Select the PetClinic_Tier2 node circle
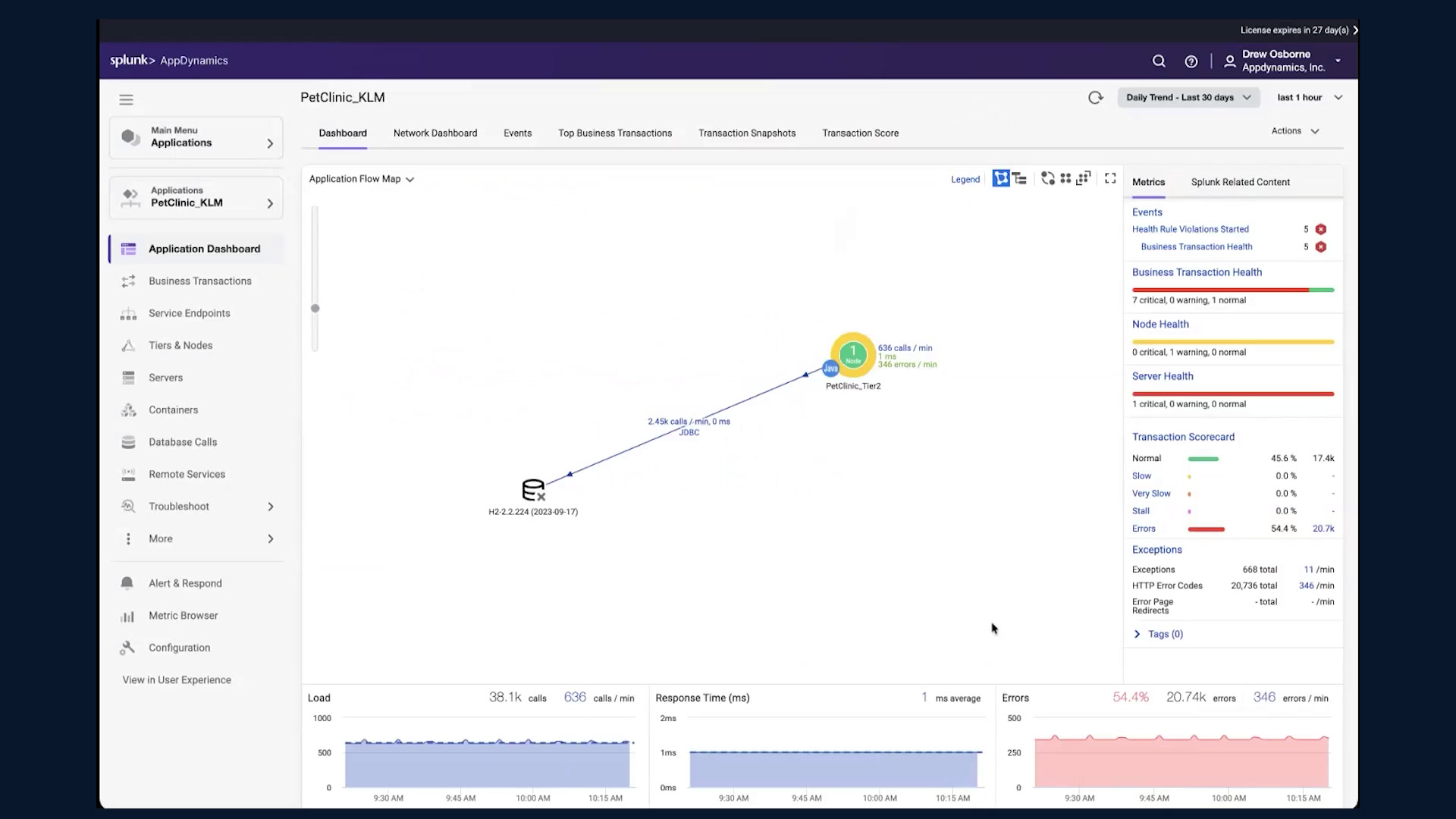 (853, 354)
